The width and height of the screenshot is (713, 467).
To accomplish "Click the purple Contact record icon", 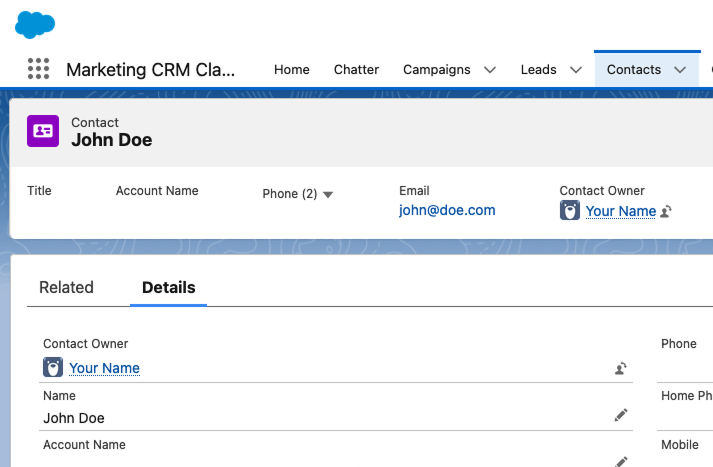I will pos(43,131).
